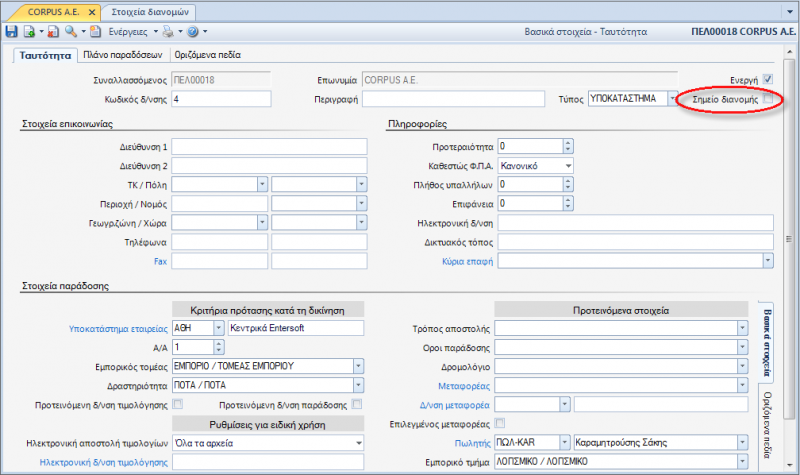Open the Εμπορικός τομέας dropdown
The width and height of the screenshot is (800, 475).
[x=358, y=366]
